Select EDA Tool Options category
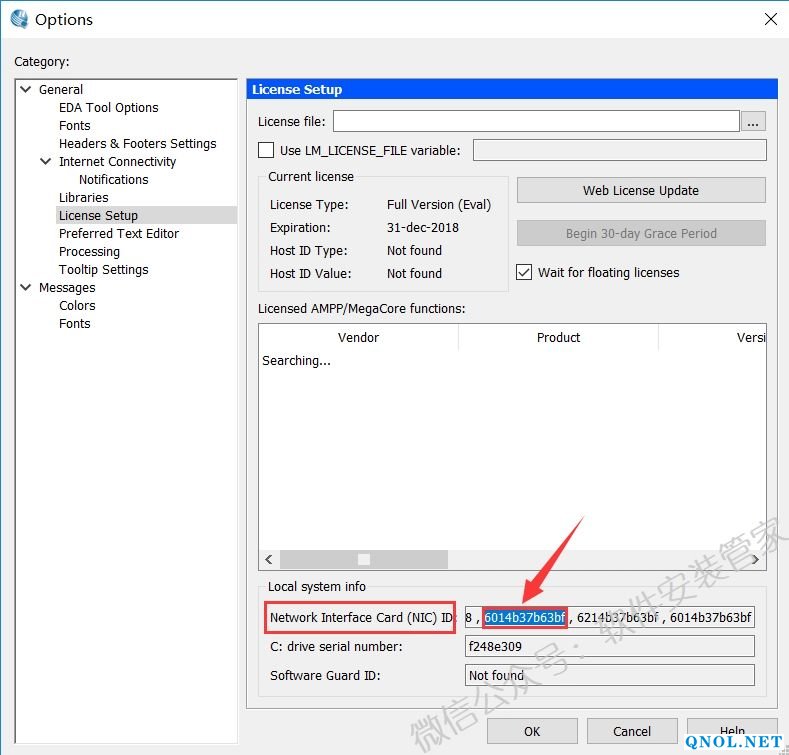 click(x=108, y=108)
